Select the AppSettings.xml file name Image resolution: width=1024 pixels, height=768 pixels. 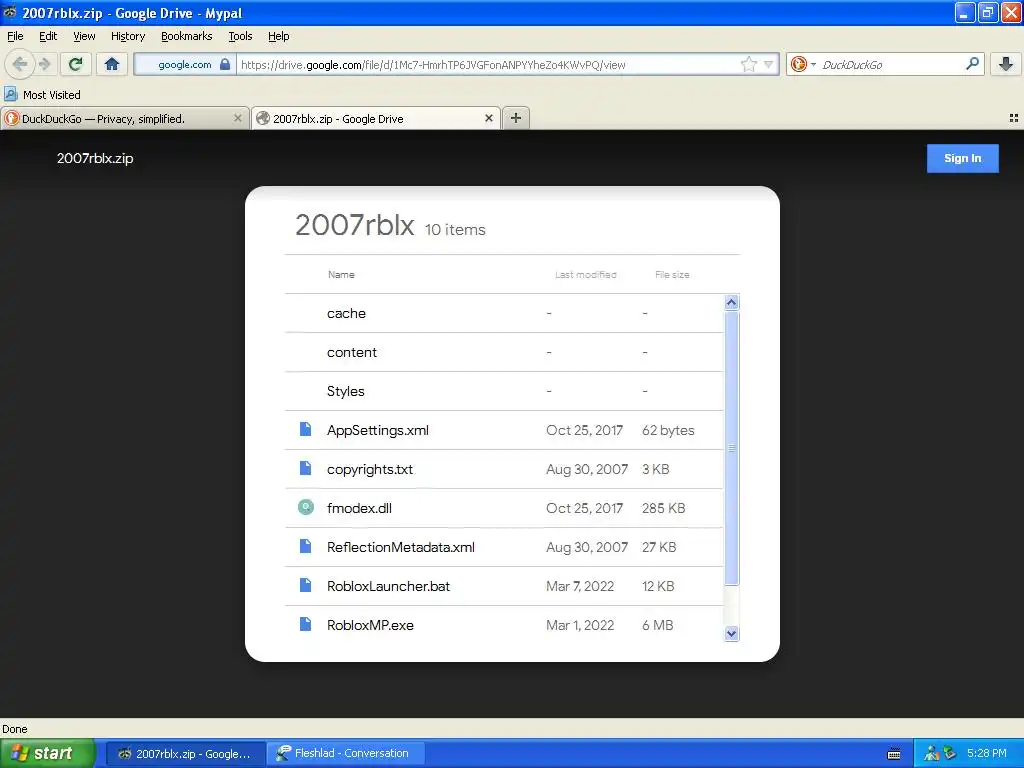click(377, 430)
